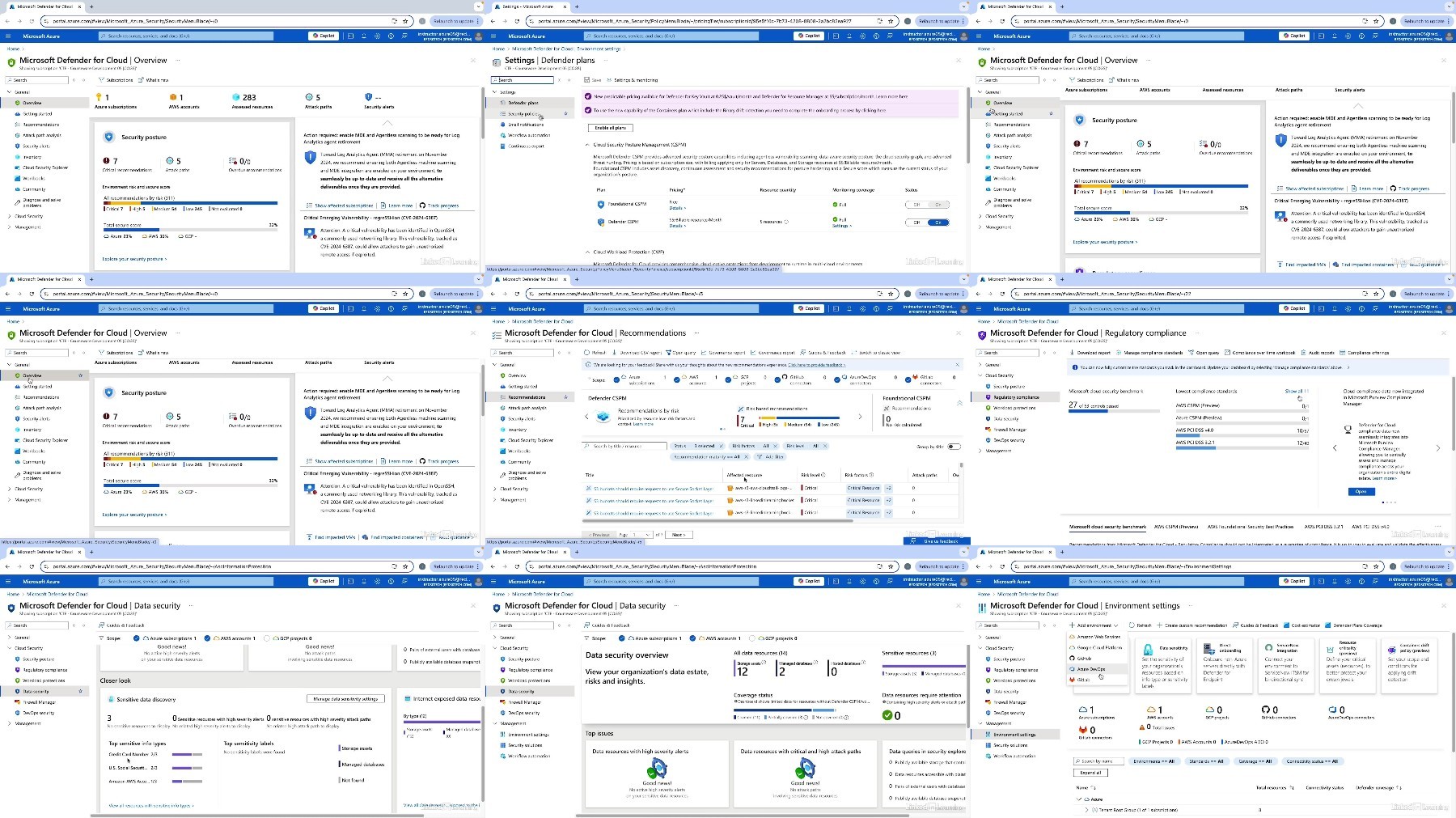
Task: Toggle Group by title in Recommendations
Action: (x=954, y=447)
